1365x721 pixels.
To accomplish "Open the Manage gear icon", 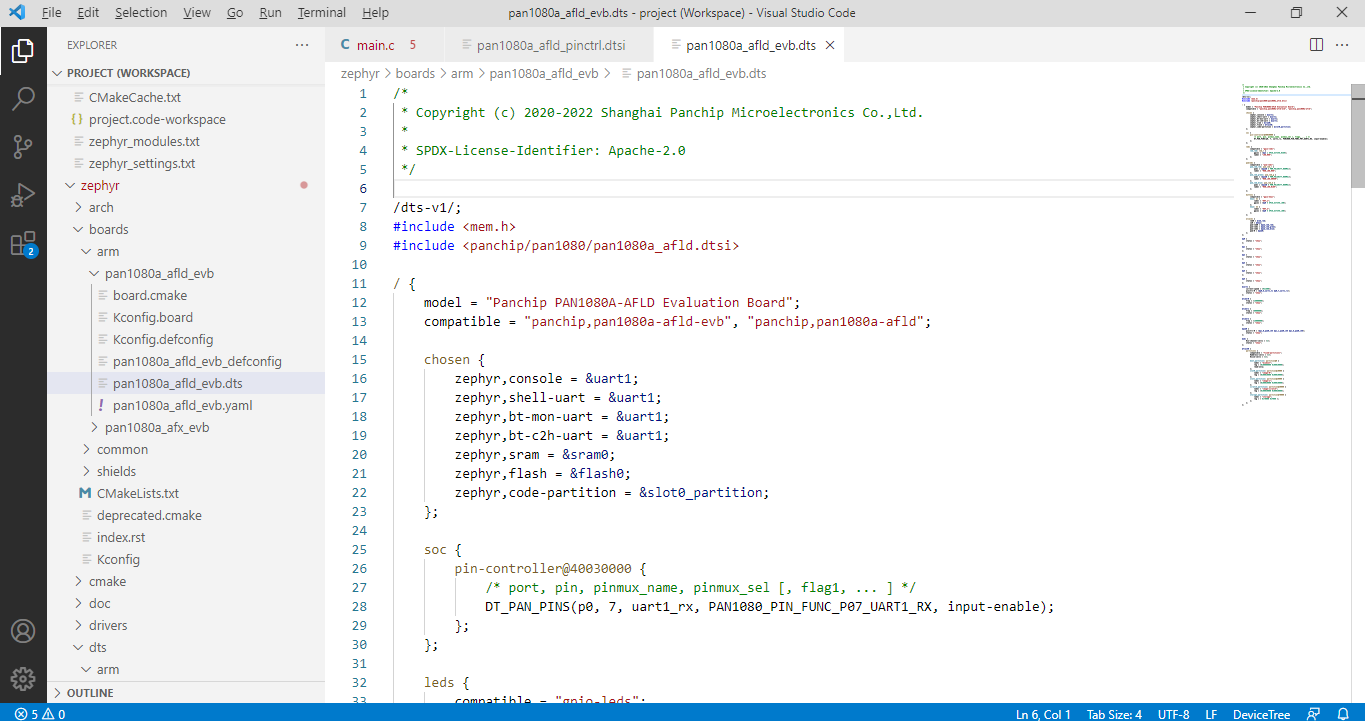I will point(23,679).
